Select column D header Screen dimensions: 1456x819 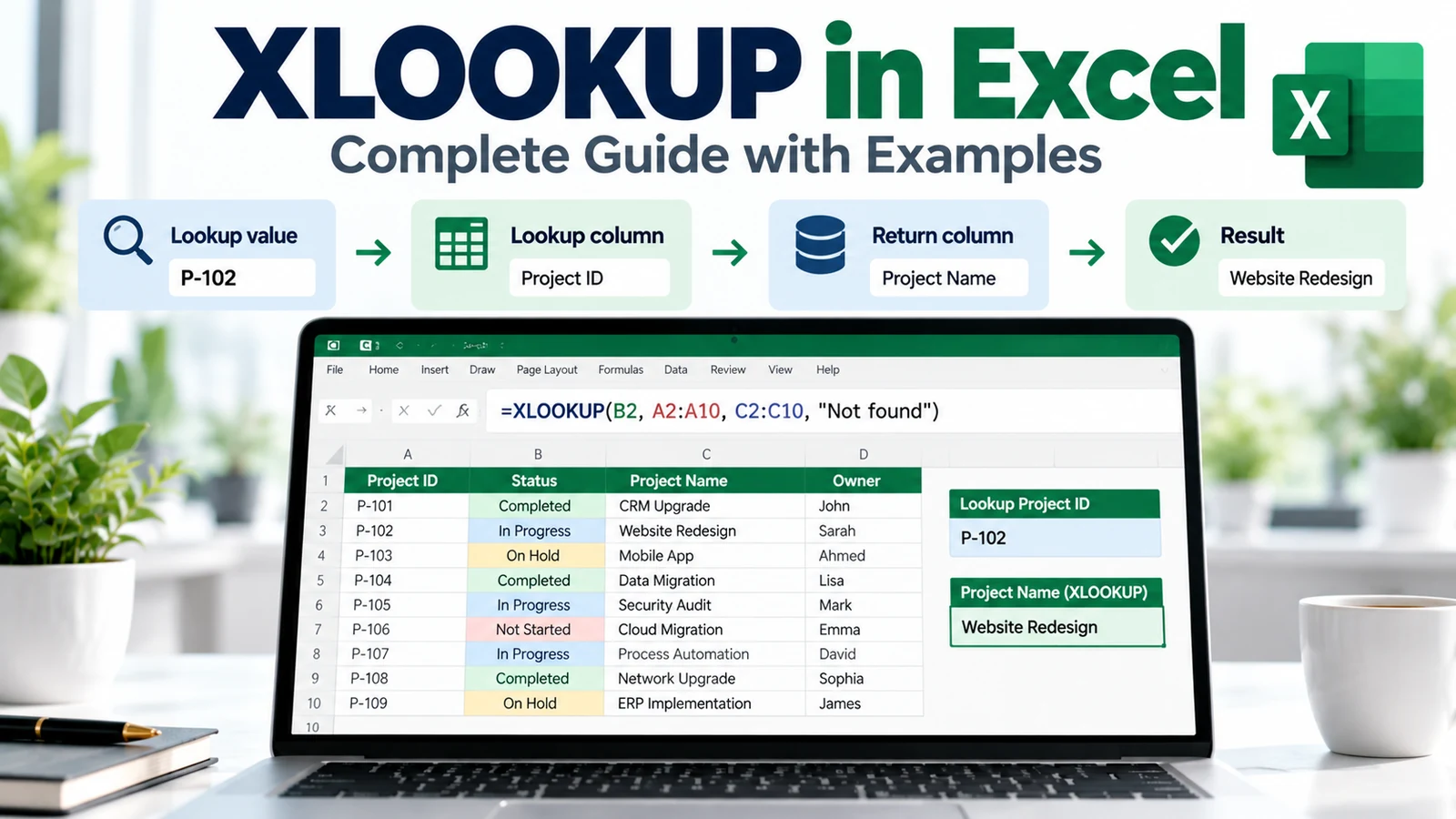[863, 454]
